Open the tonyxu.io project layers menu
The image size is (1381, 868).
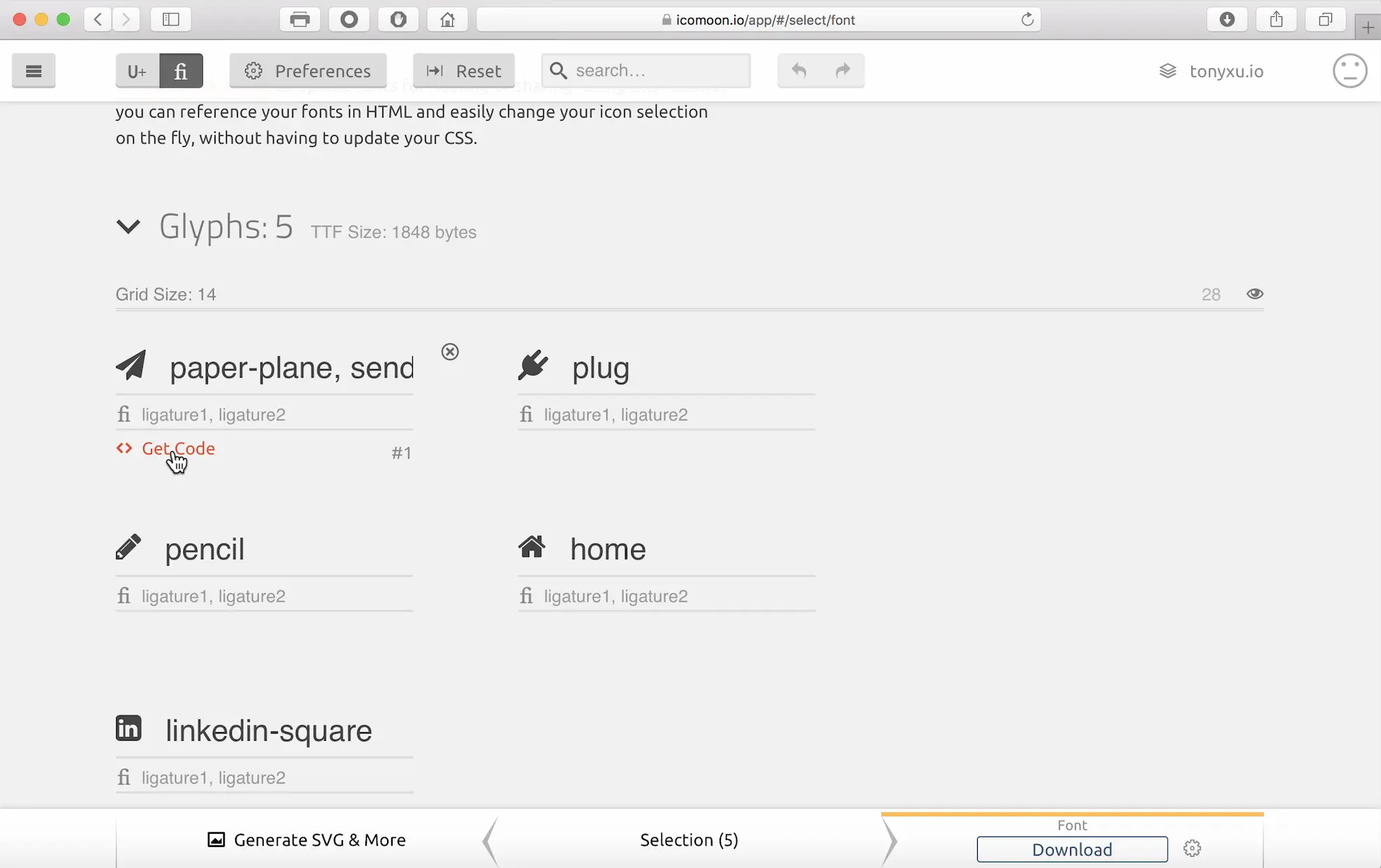[x=1212, y=71]
